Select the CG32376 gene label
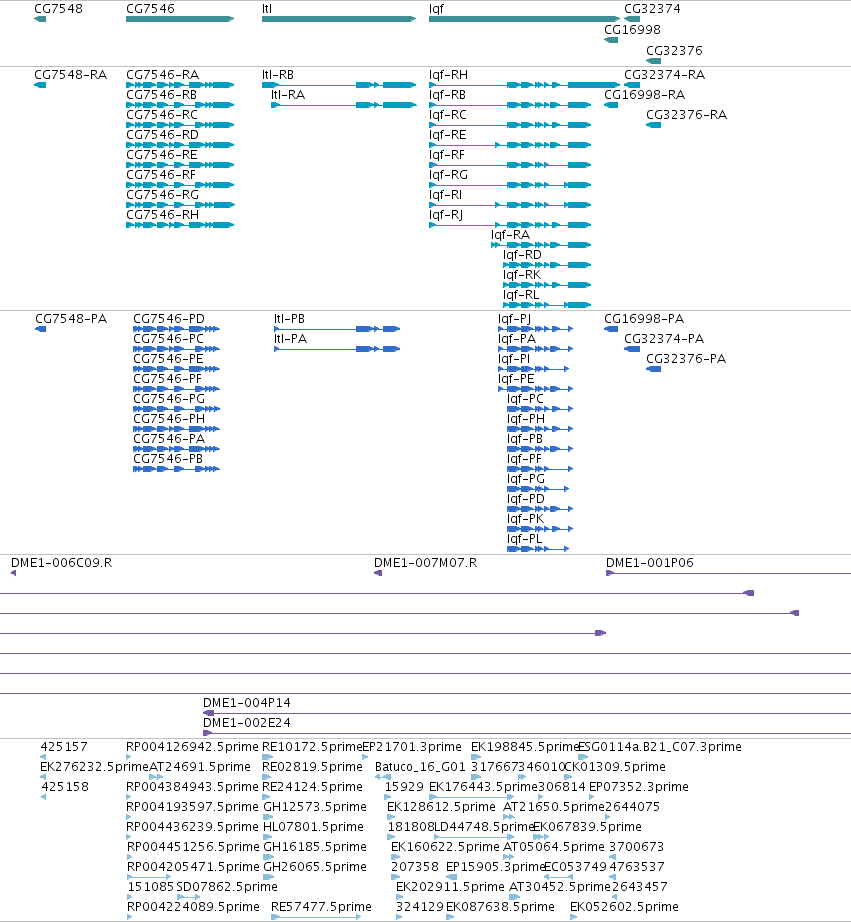Viewport: 851px width, 922px height. point(674,51)
